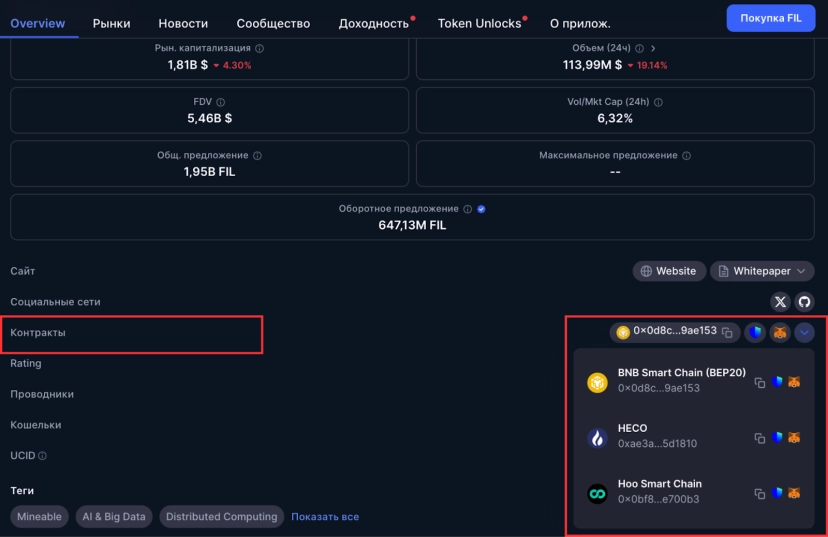Click the UCID info icon
This screenshot has height=537, width=828.
coord(43,456)
